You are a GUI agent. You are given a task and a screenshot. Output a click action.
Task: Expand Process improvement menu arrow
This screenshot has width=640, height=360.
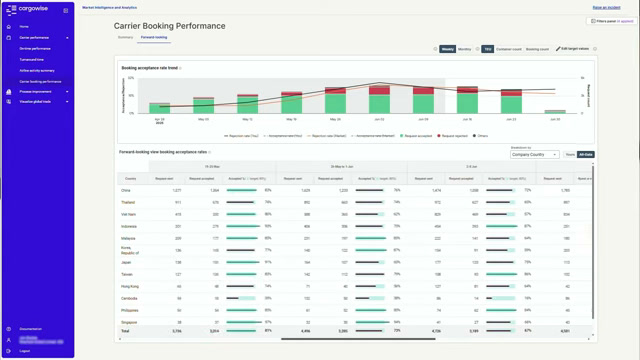tap(67, 92)
